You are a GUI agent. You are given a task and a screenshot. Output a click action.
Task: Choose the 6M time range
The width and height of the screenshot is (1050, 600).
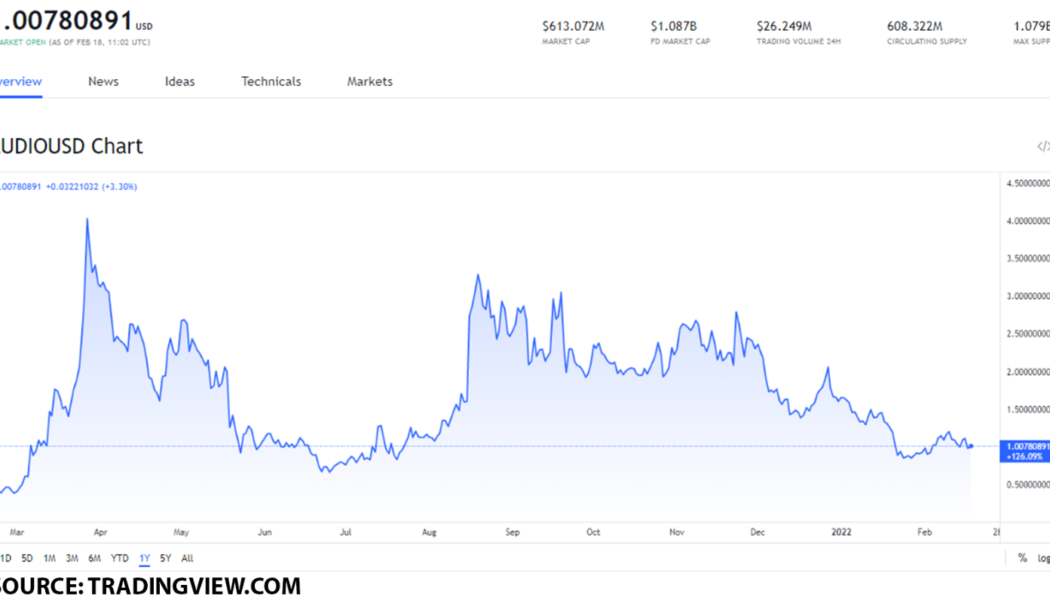click(94, 558)
